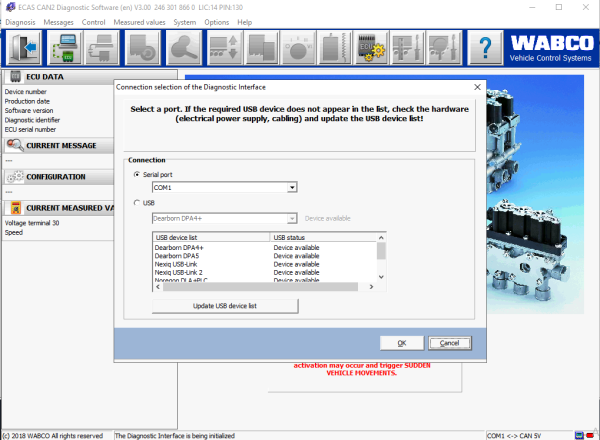Click the blue question mark help icon
The width and height of the screenshot is (600, 440).
(x=485, y=48)
